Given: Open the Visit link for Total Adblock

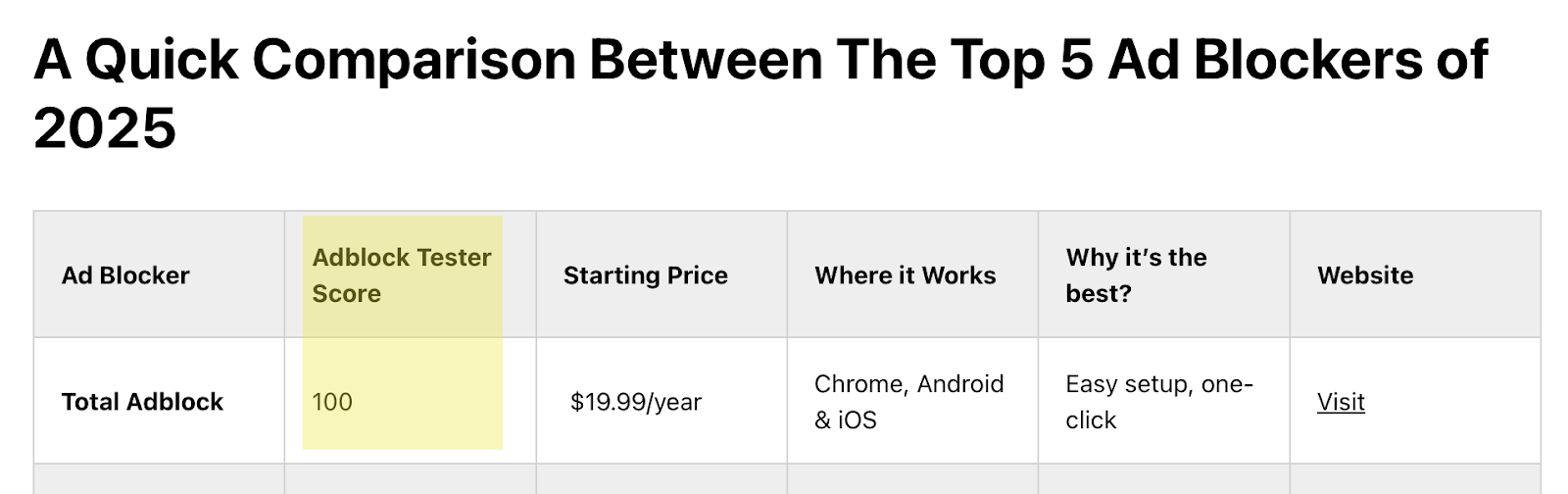Looking at the screenshot, I should (x=1341, y=402).
